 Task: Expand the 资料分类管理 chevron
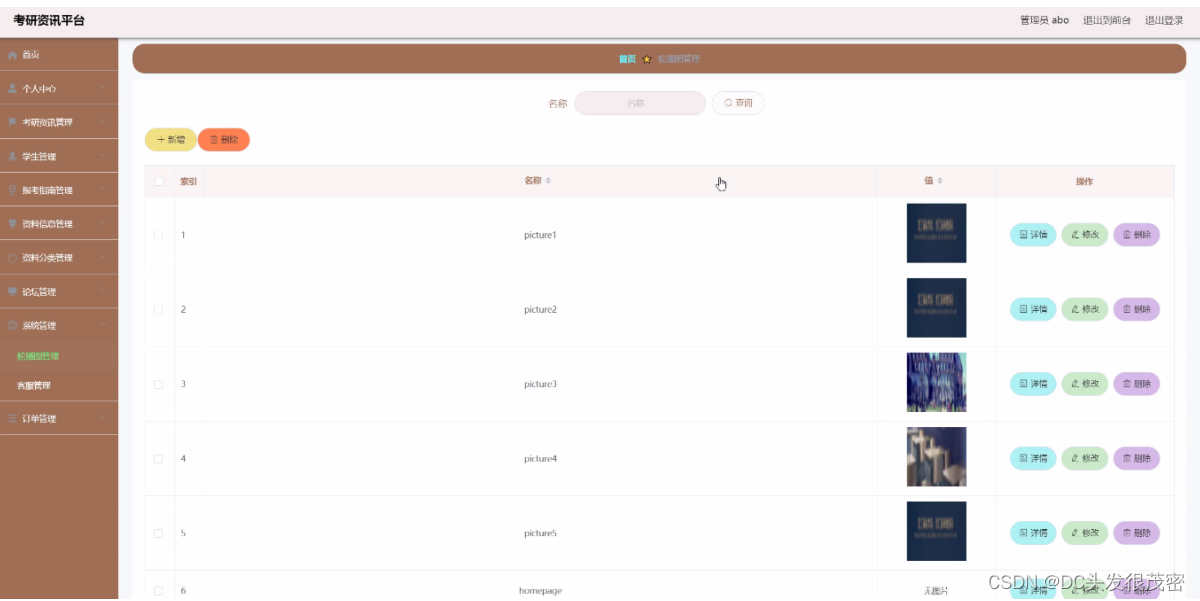click(x=103, y=258)
